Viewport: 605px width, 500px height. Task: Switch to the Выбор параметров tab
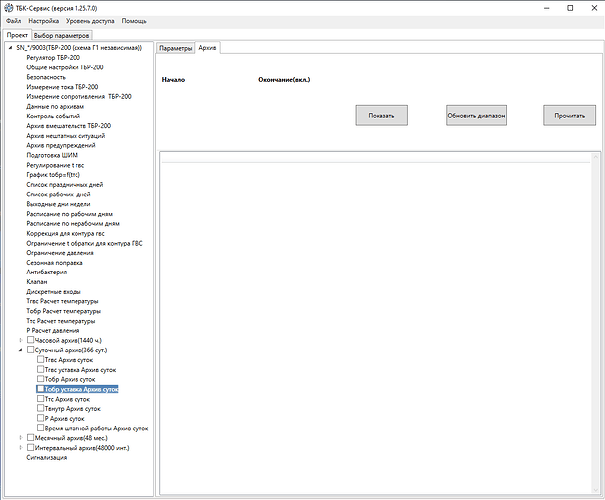pos(62,34)
